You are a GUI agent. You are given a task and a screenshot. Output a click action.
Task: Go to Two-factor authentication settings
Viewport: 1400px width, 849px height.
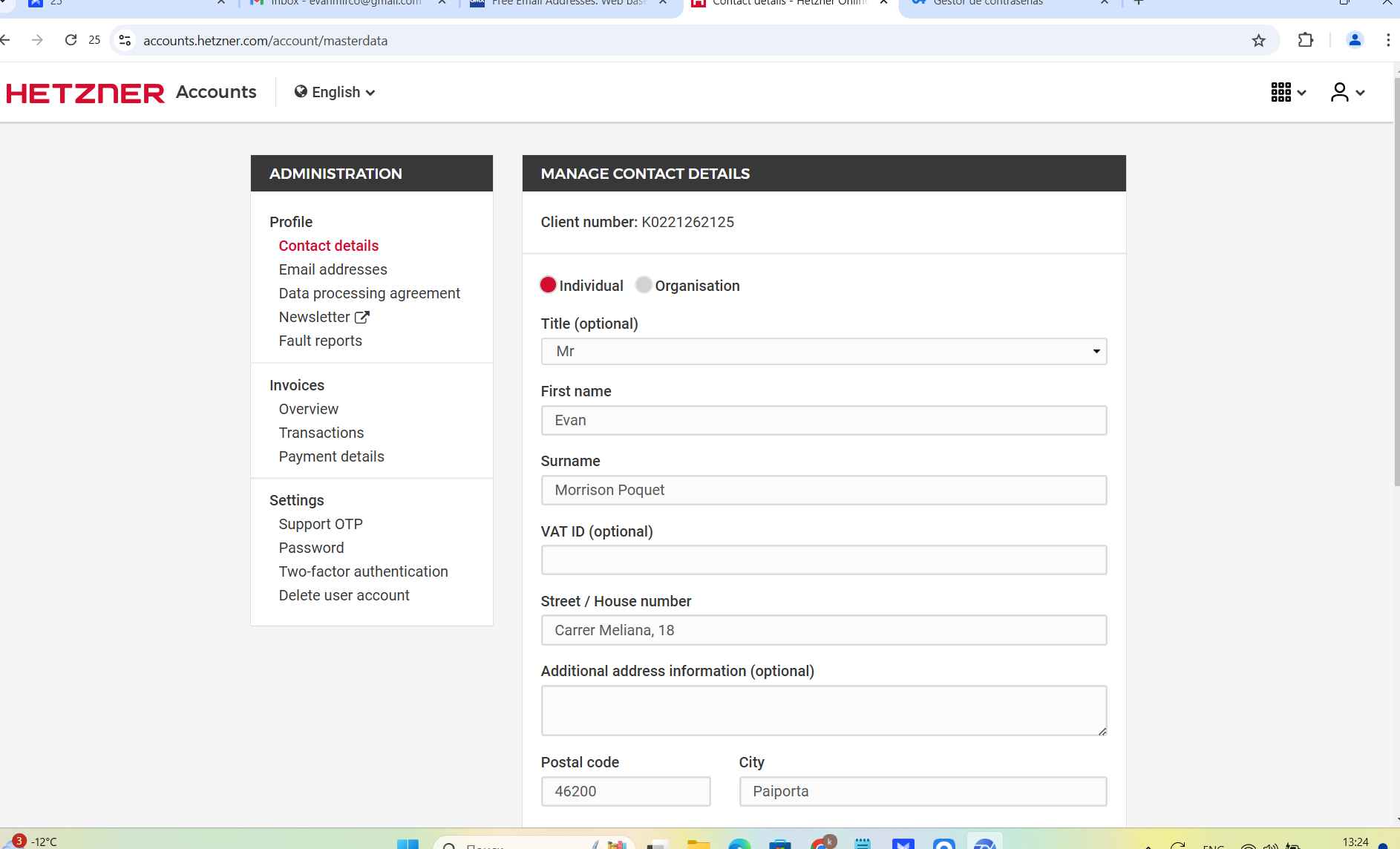click(x=363, y=571)
